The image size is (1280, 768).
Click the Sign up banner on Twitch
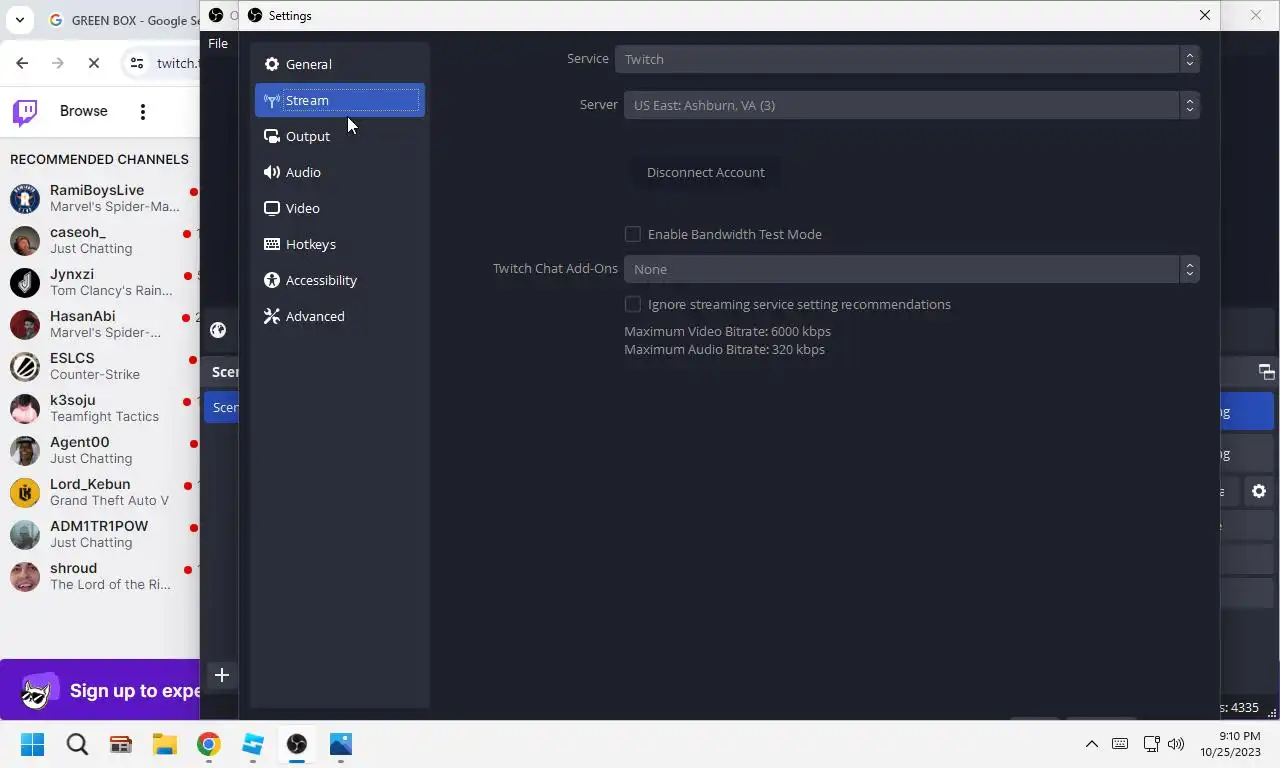(x=100, y=690)
